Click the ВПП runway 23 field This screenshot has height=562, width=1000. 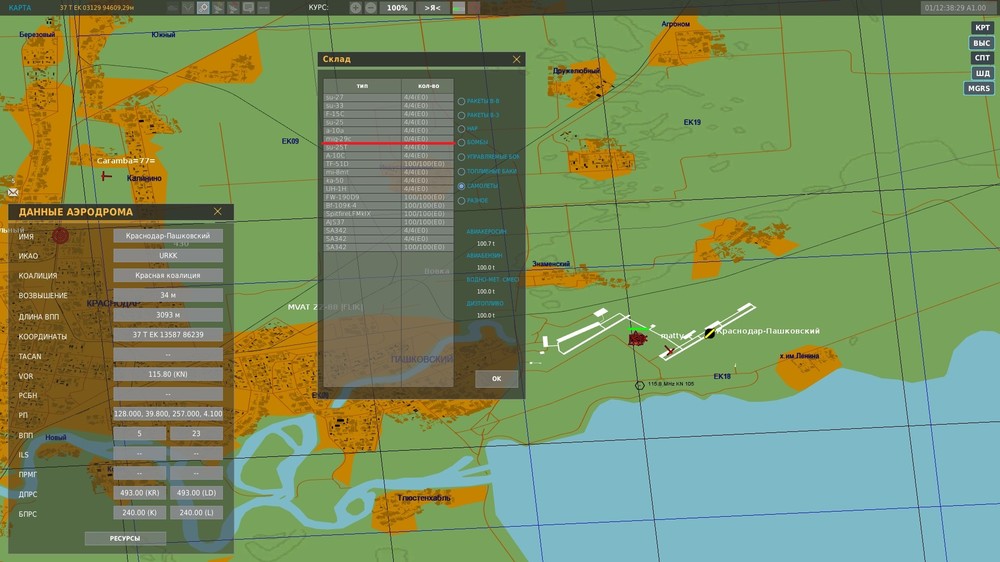[x=196, y=433]
